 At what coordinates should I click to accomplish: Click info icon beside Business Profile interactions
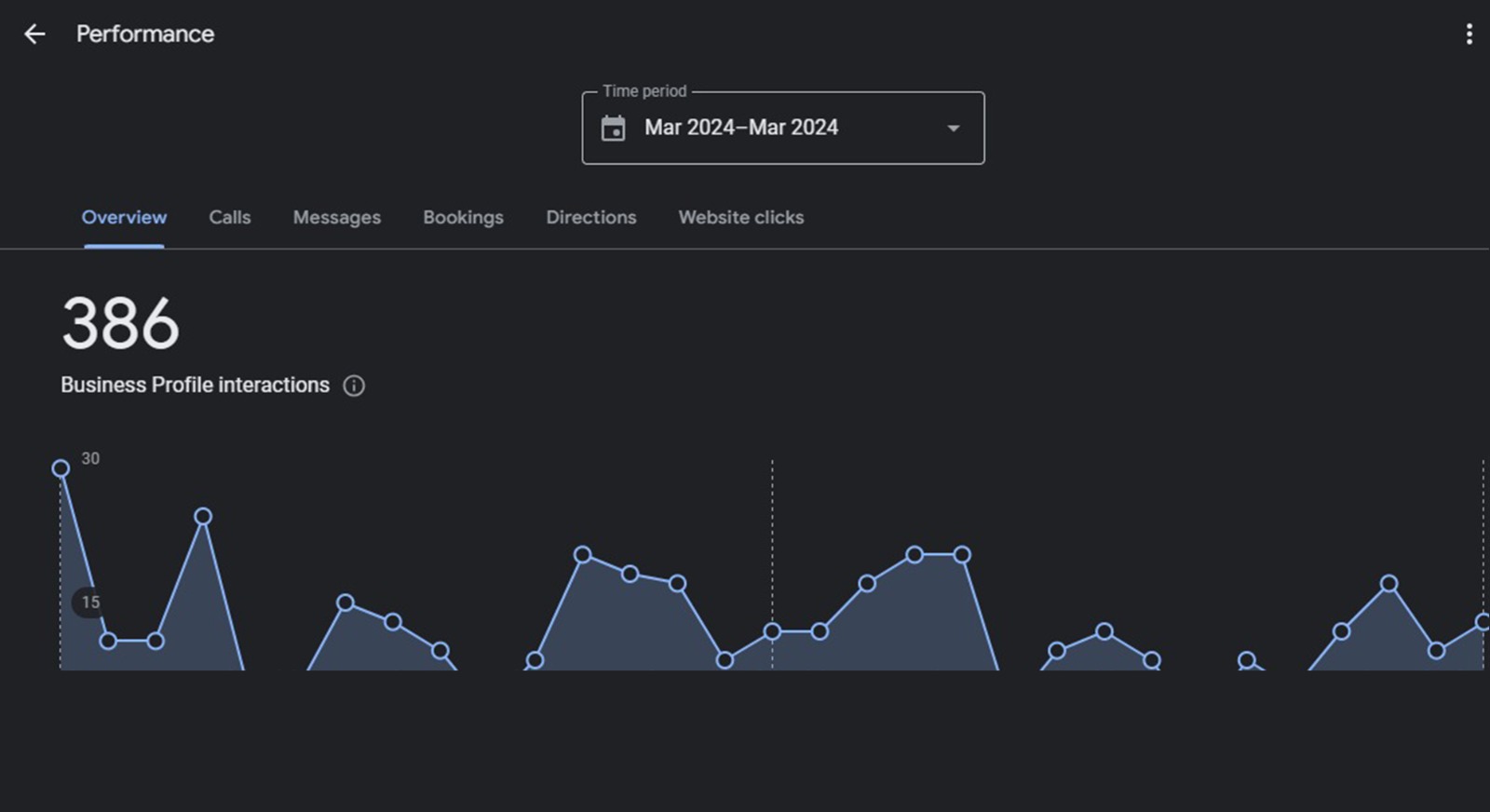click(x=354, y=386)
